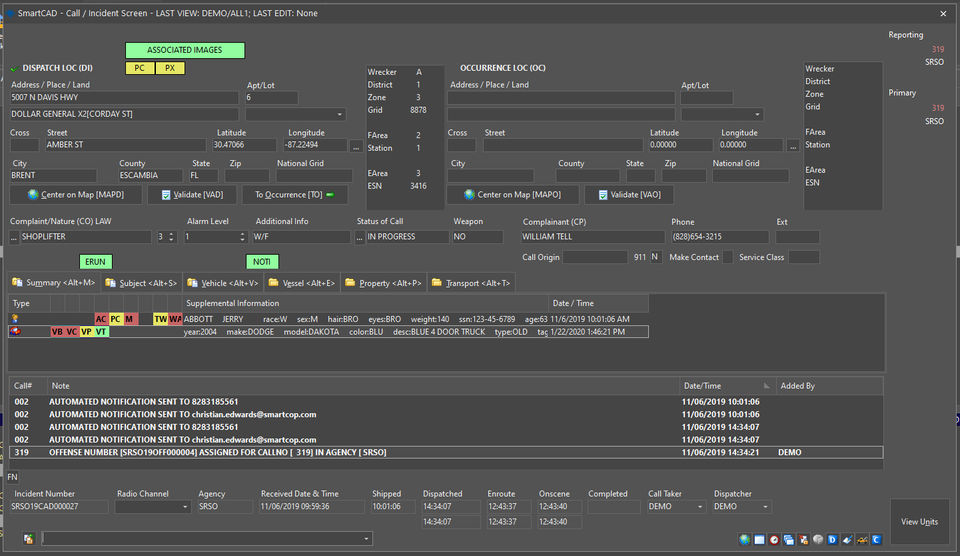Image resolution: width=960 pixels, height=556 pixels.
Task: Click the blue C icon in bottom toolbar
Action: 877,539
